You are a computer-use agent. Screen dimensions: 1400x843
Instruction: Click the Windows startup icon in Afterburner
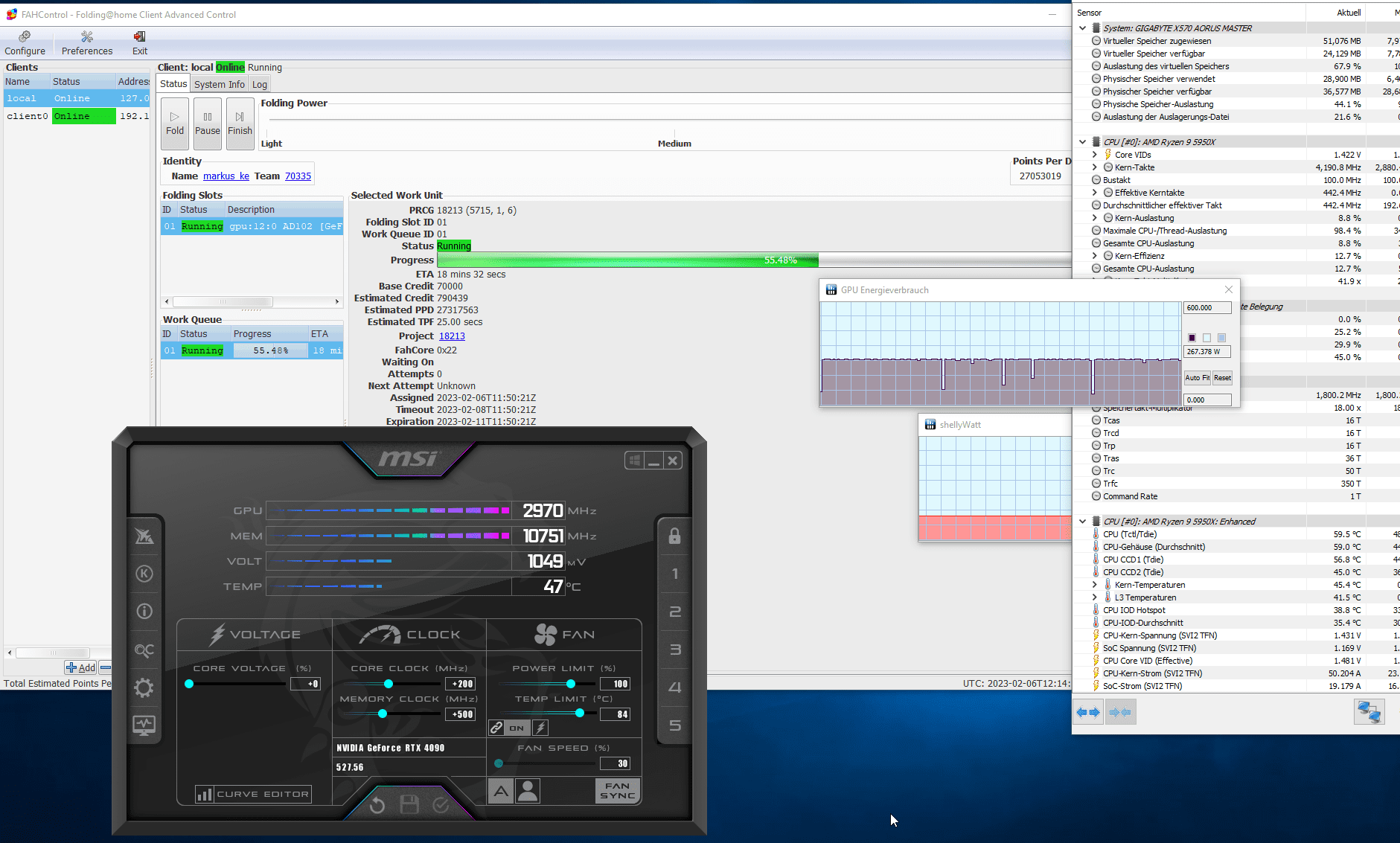pyautogui.click(x=635, y=461)
